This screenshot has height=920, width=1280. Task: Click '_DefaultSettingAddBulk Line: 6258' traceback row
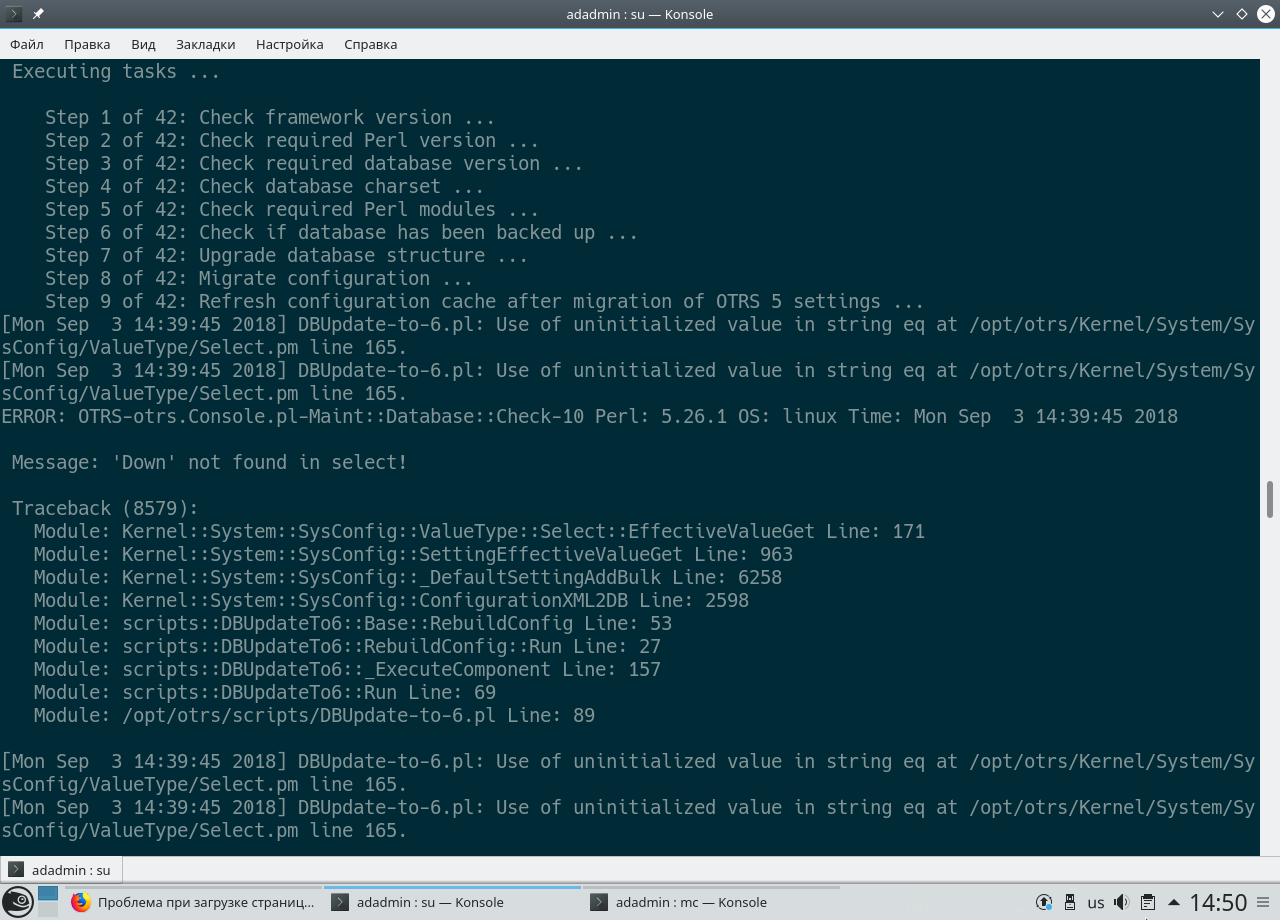(x=408, y=577)
